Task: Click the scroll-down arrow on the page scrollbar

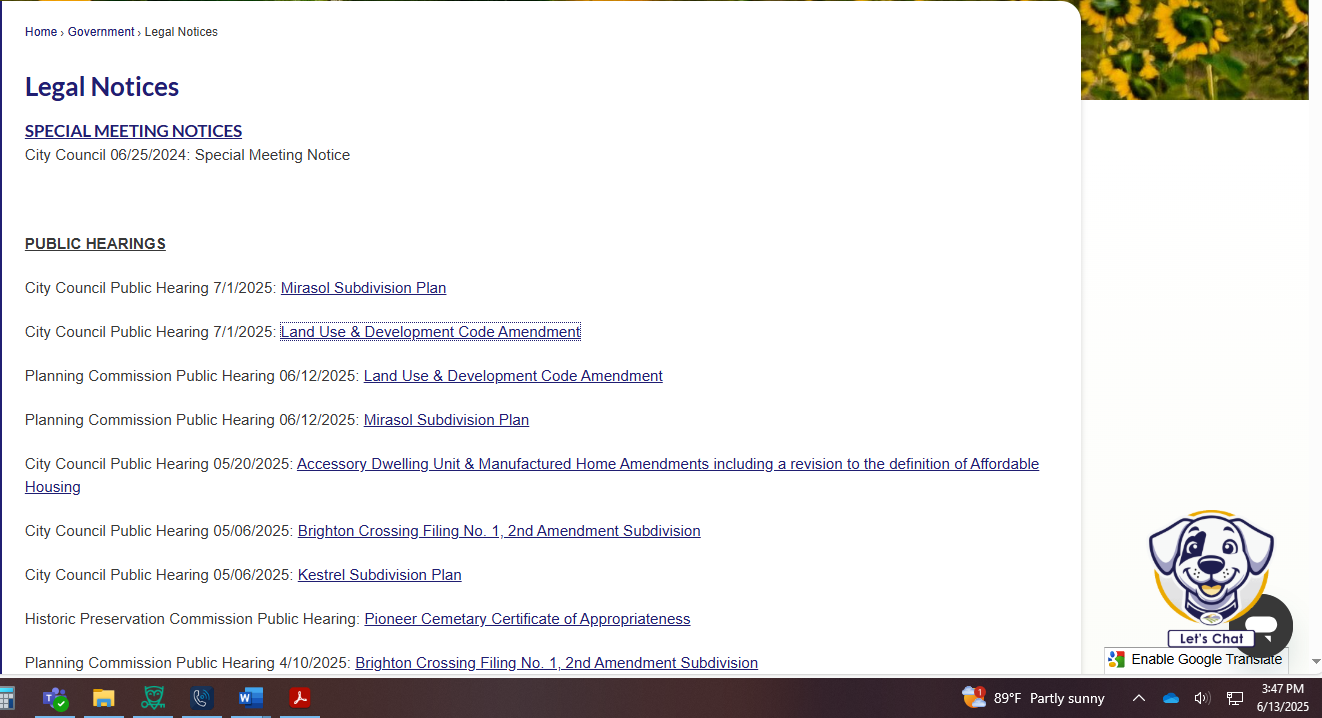Action: tap(1315, 662)
